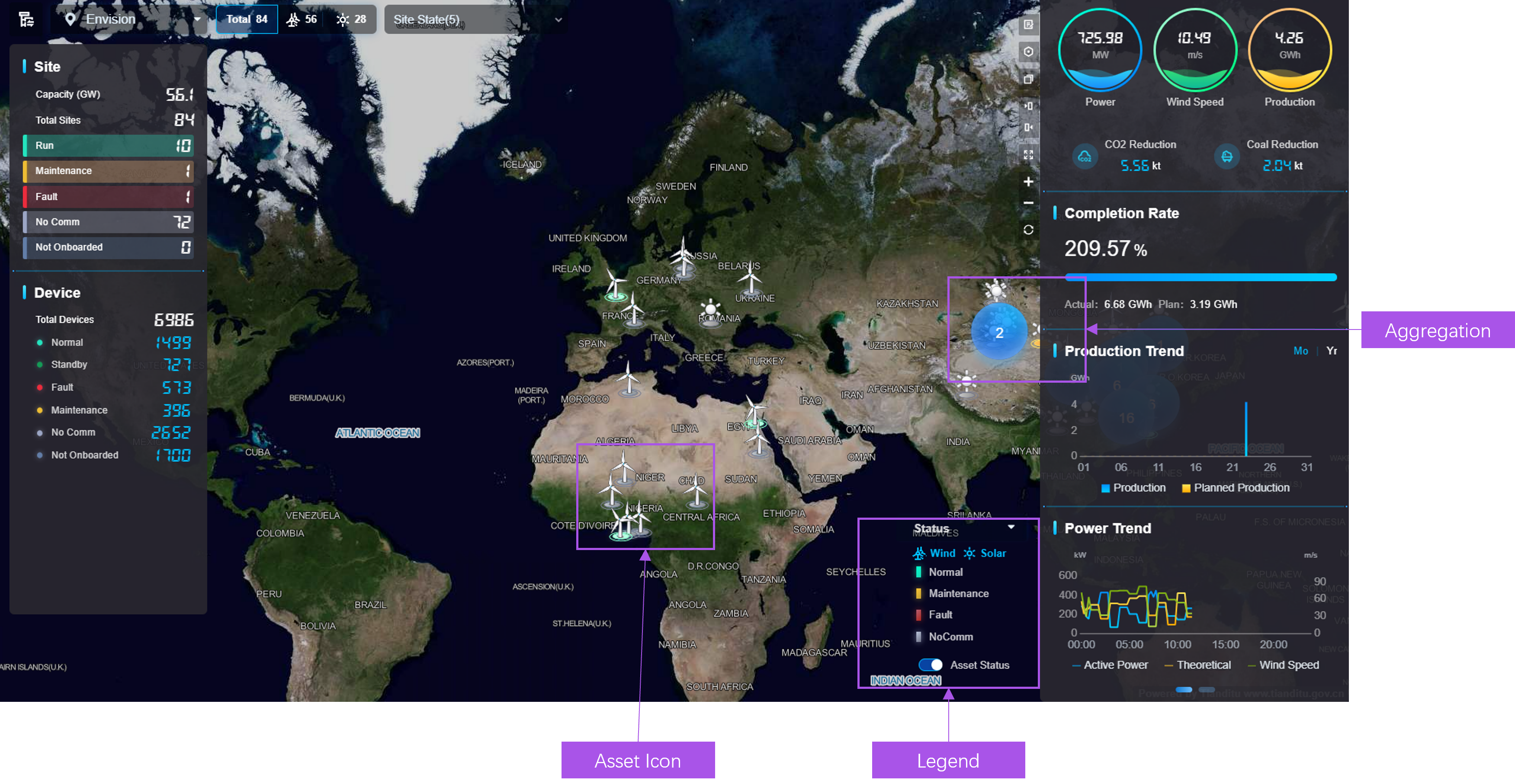Click the blue cluster marker showing 2

999,333
